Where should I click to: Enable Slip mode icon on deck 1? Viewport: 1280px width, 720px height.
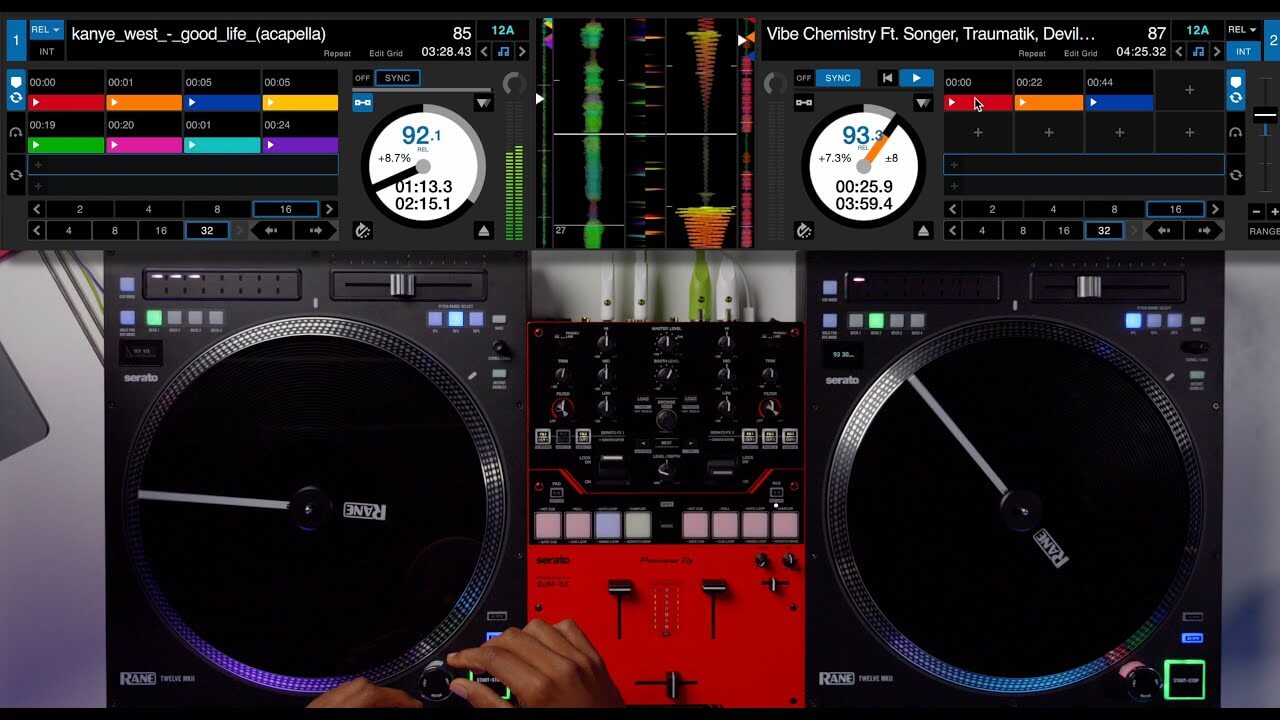coord(484,102)
